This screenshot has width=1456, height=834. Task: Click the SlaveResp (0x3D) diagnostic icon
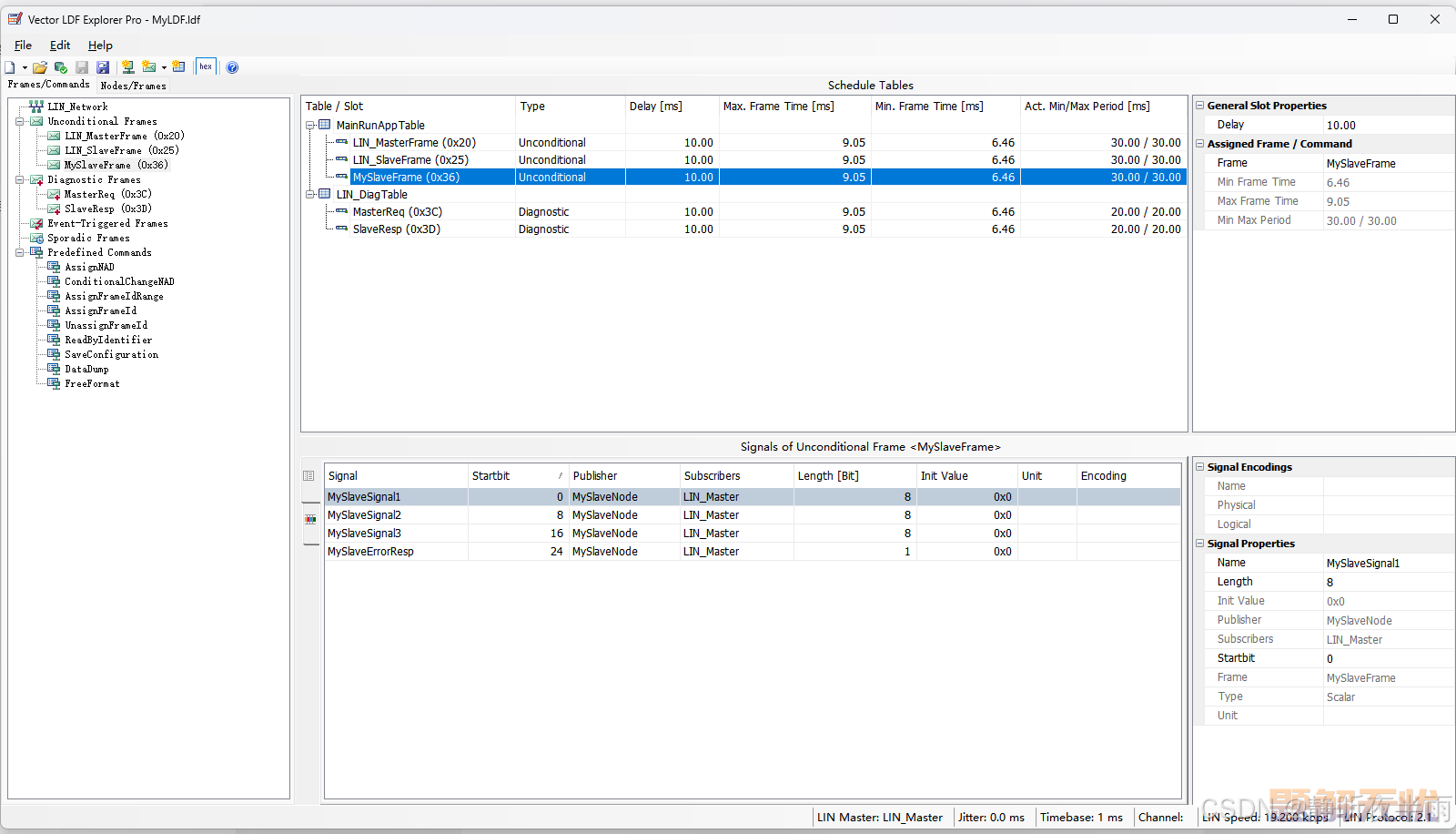(x=54, y=208)
